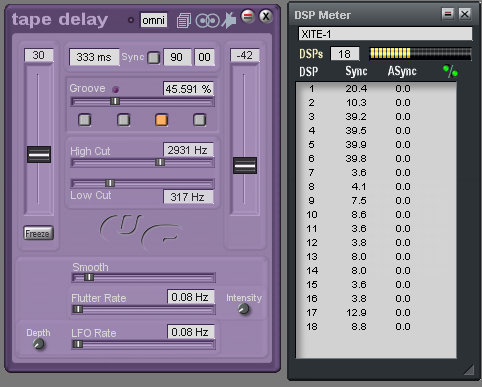The height and width of the screenshot is (387, 482).
Task: Click the tape delay title text
Action: coord(60,20)
